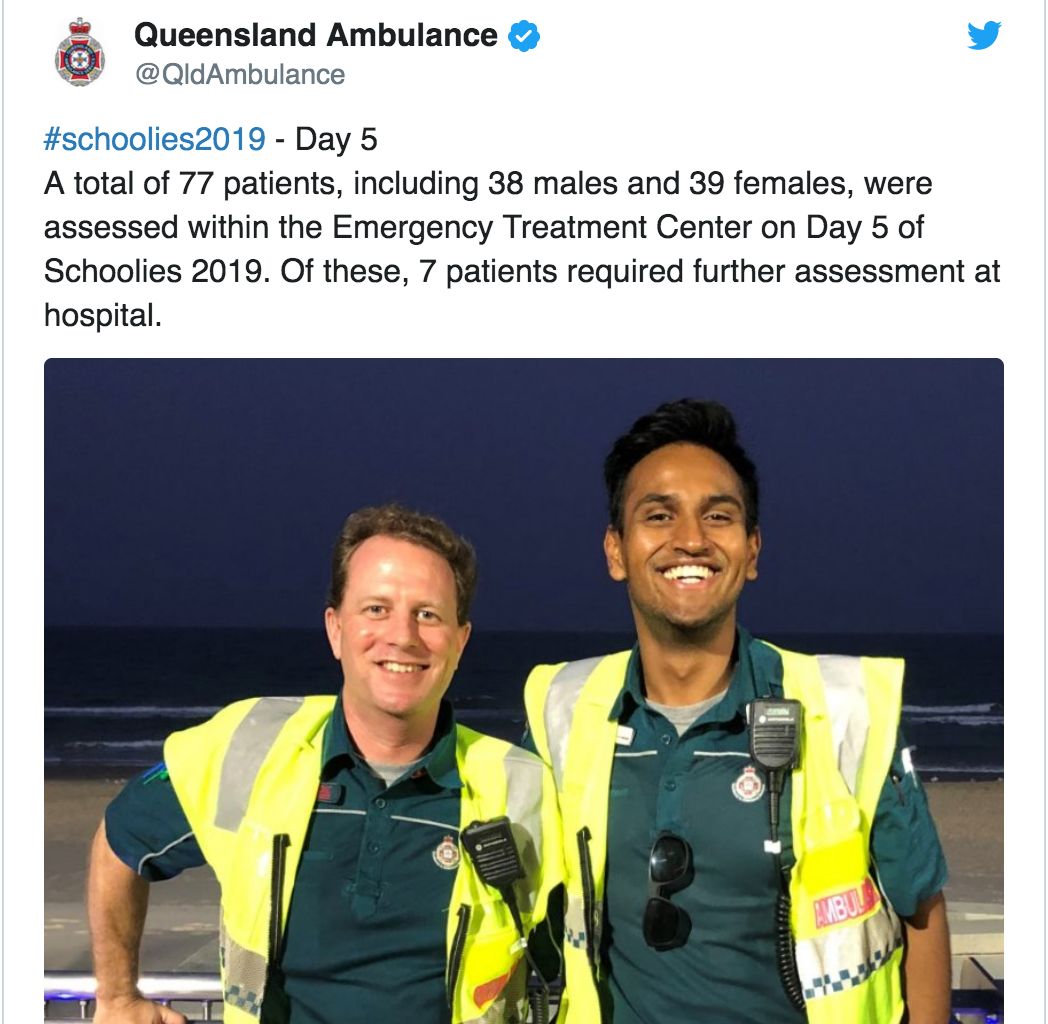Click the service badge on right paramedic's shirt
Viewport: 1048px width, 1024px height.
(x=748, y=783)
